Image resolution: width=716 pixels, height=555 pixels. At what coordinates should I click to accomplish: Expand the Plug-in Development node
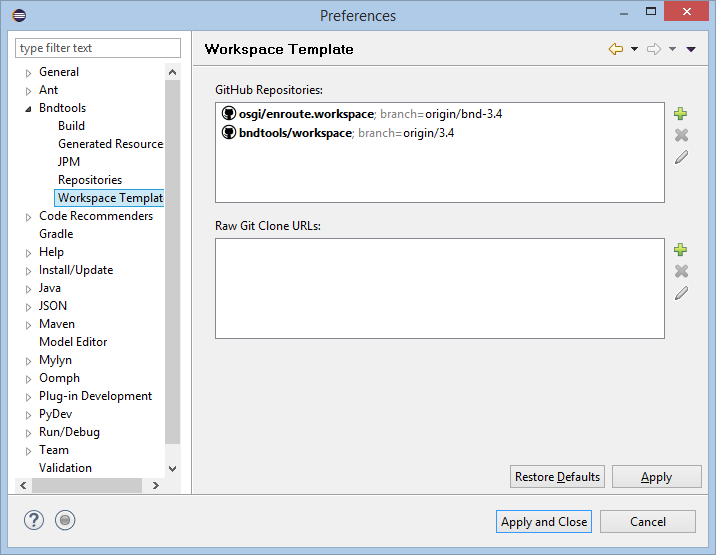point(28,397)
